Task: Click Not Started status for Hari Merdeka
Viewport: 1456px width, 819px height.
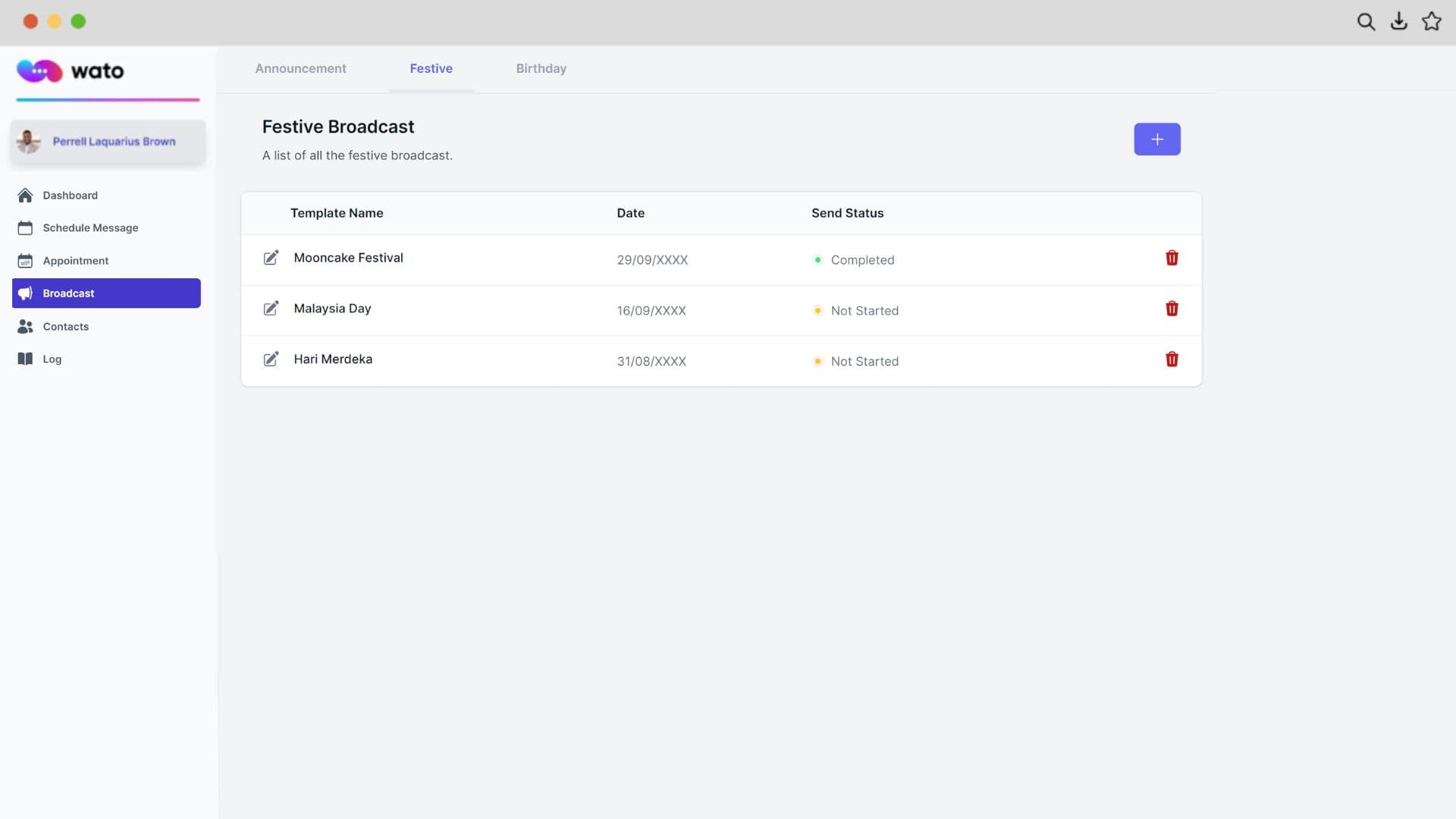Action: pos(856,362)
